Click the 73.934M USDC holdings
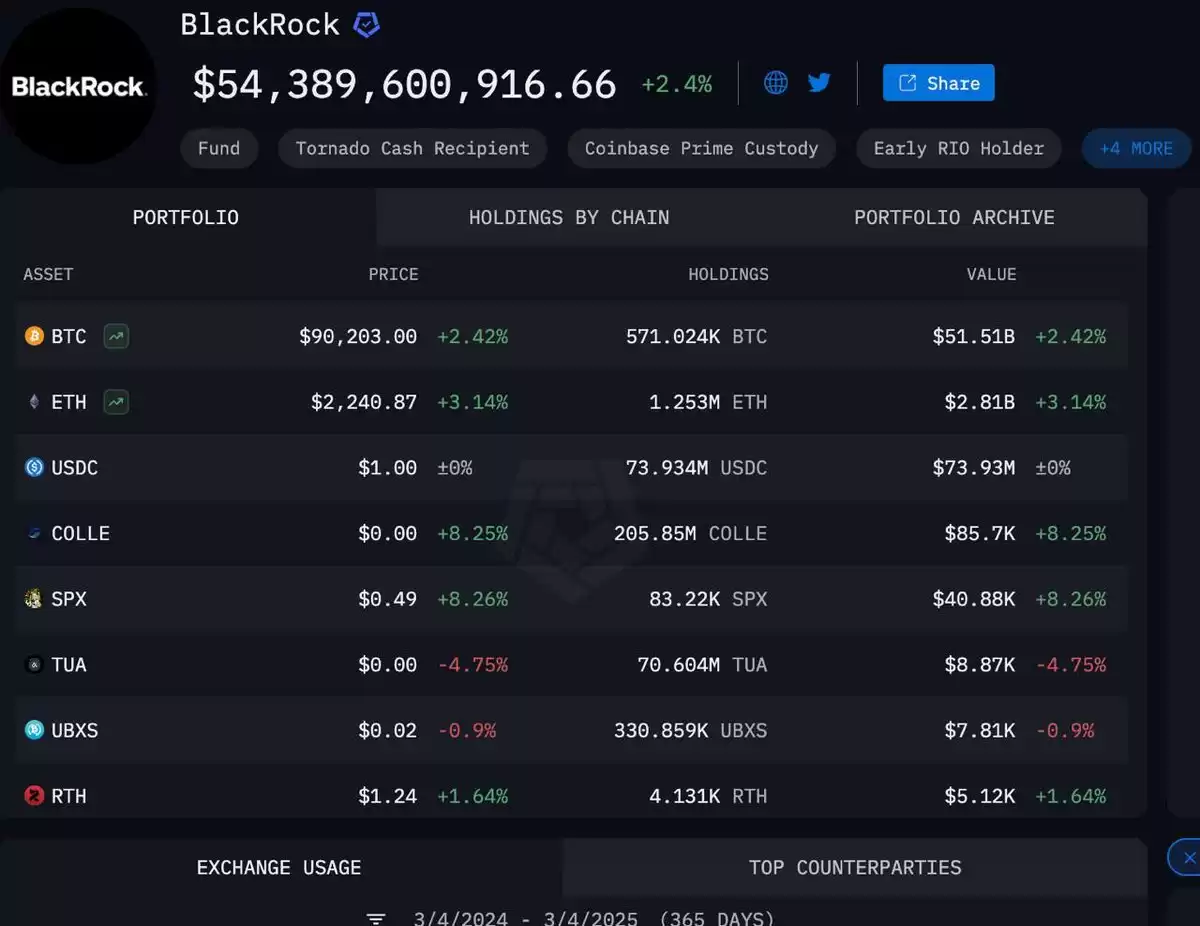 tap(696, 467)
